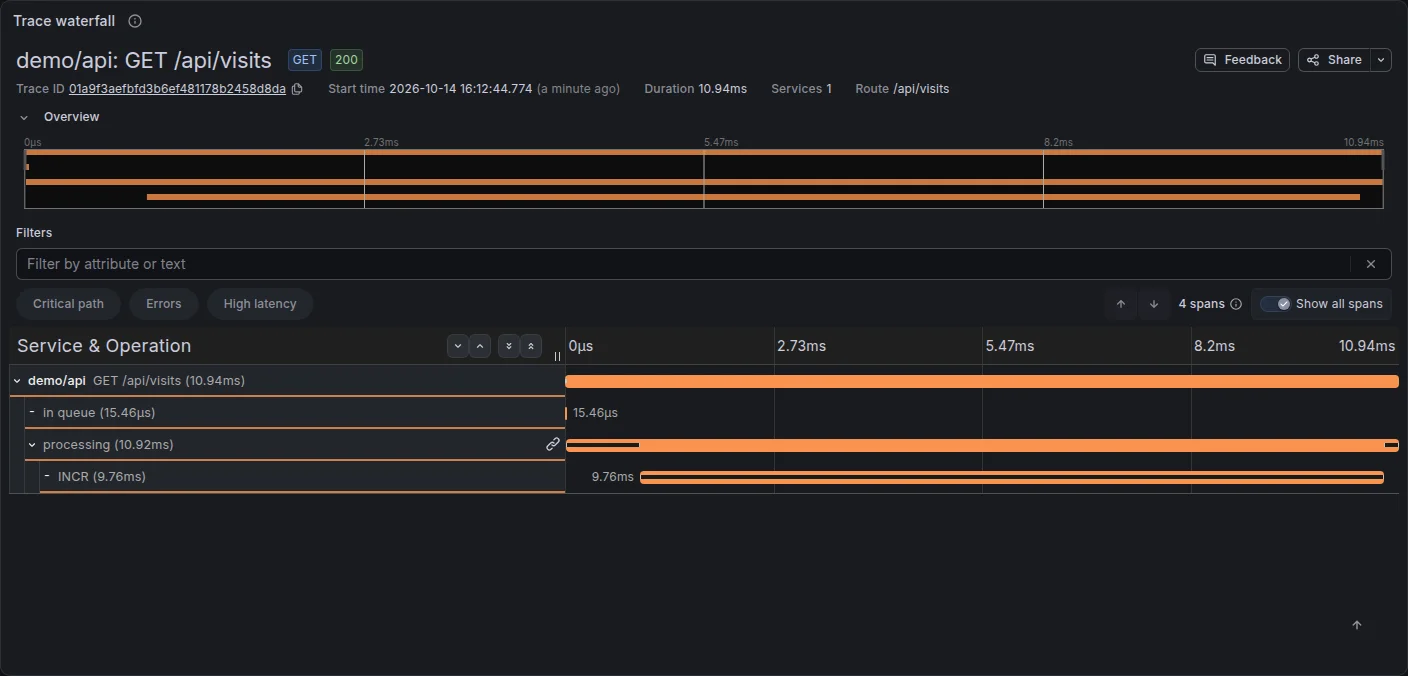
Task: Click the in queue 15.46µs span bar
Action: [566, 413]
